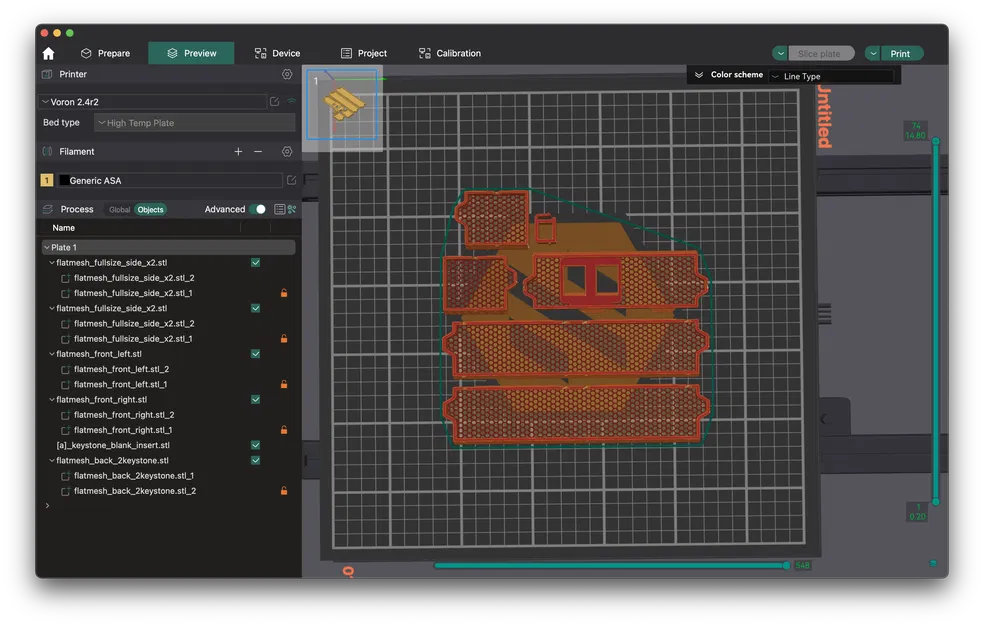Edit the Generic ASA filament preset
Image resolution: width=984 pixels, height=625 pixels.
(291, 181)
